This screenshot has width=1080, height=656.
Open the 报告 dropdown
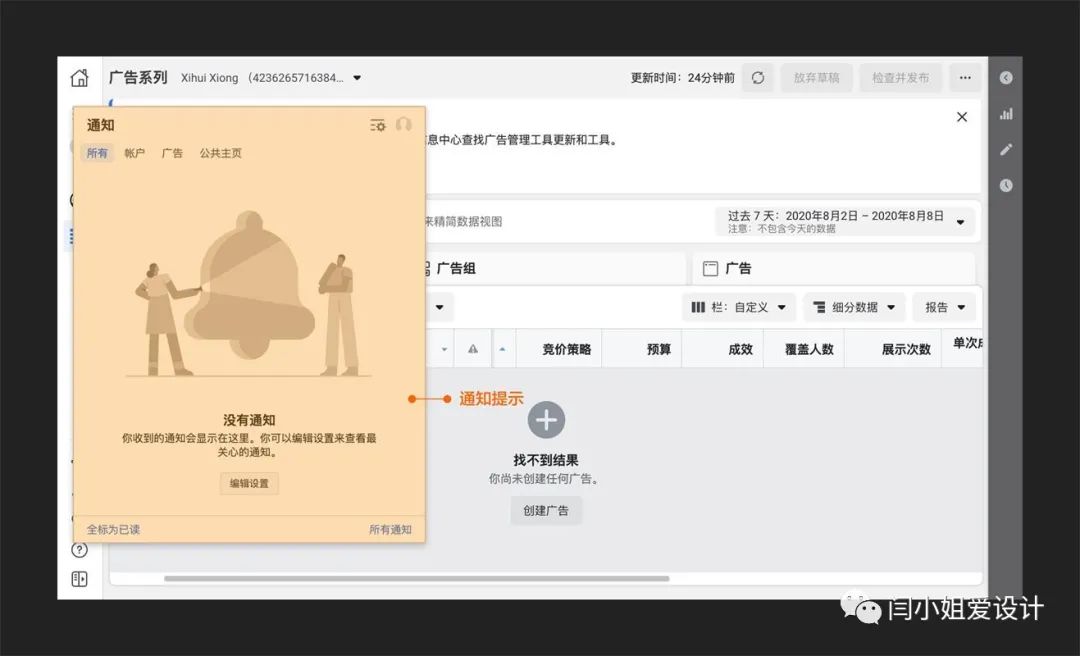pyautogui.click(x=944, y=307)
